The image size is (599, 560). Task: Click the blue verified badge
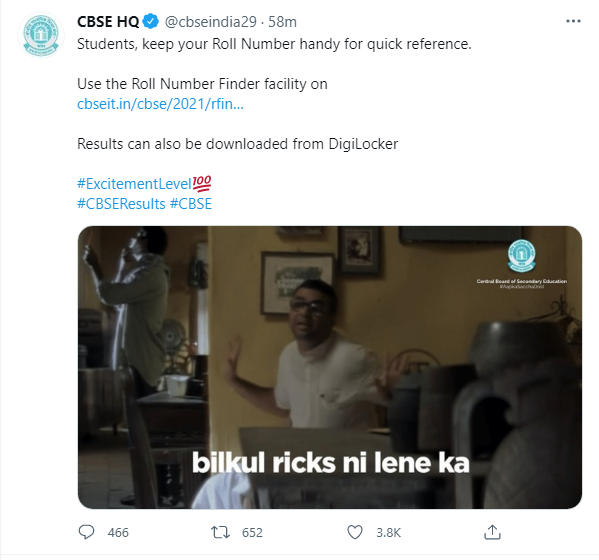(x=151, y=21)
